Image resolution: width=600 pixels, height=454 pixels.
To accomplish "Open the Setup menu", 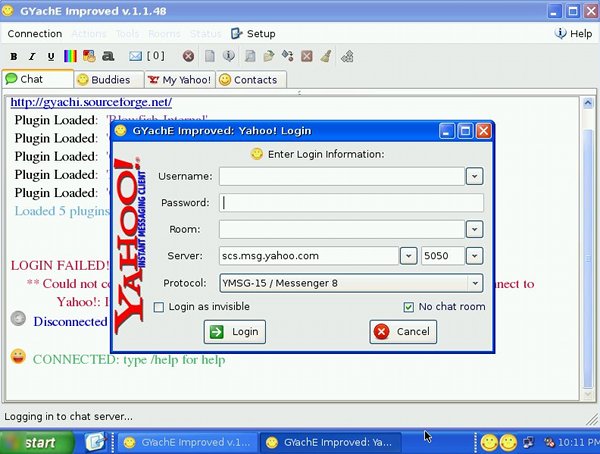I will [253, 34].
